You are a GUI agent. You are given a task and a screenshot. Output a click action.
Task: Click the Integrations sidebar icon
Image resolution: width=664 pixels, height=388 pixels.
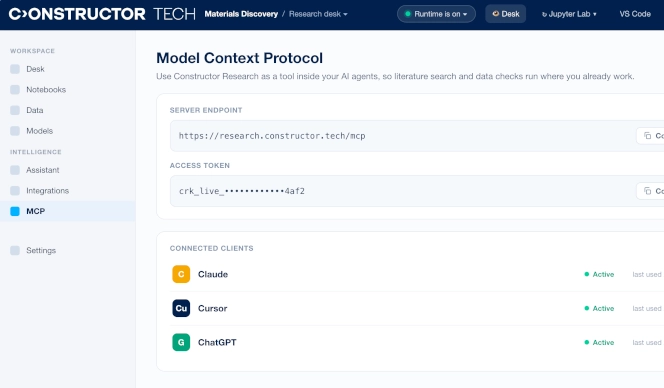click(x=15, y=191)
